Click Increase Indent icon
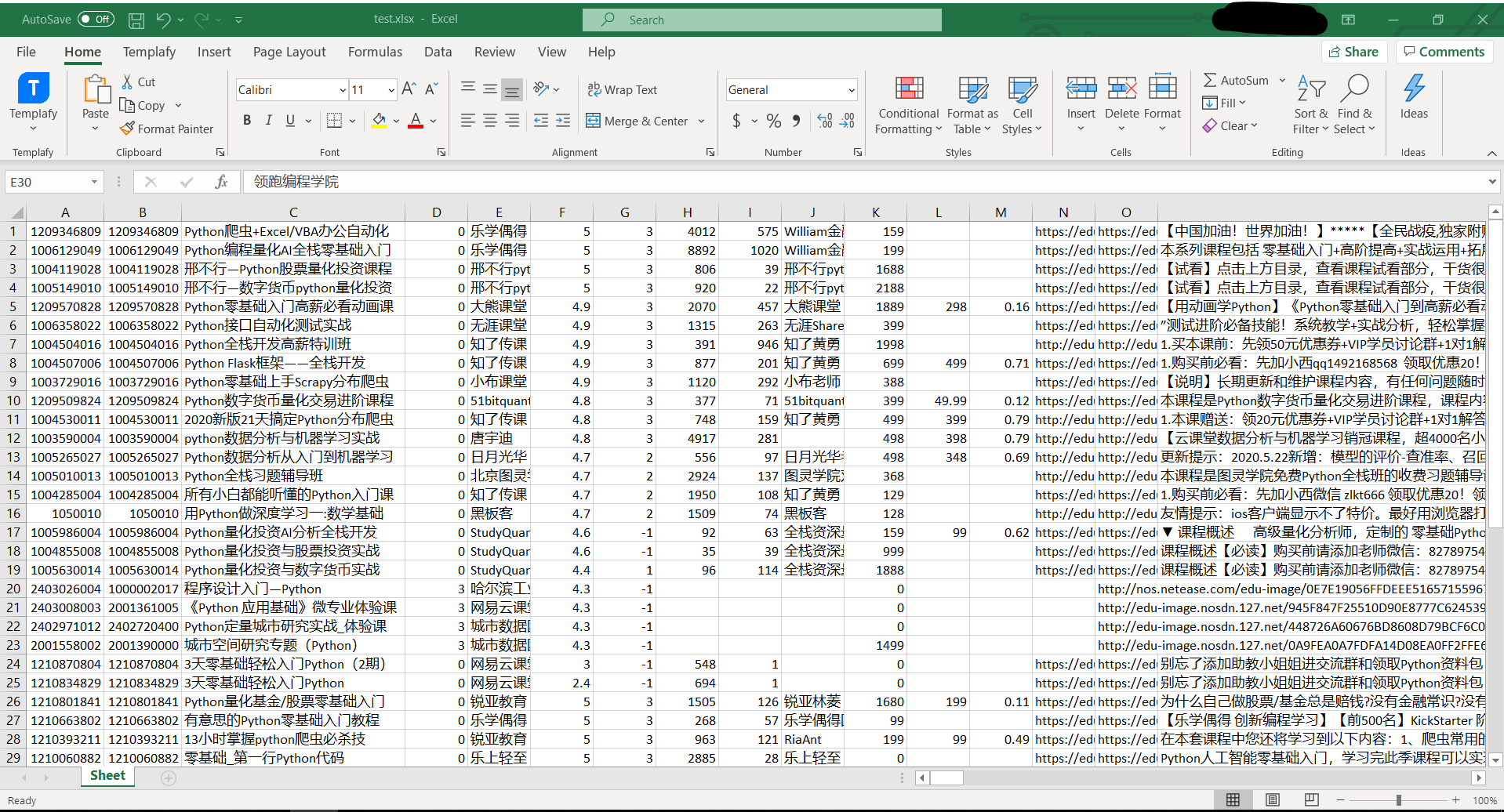The height and width of the screenshot is (812, 1504). tap(563, 120)
